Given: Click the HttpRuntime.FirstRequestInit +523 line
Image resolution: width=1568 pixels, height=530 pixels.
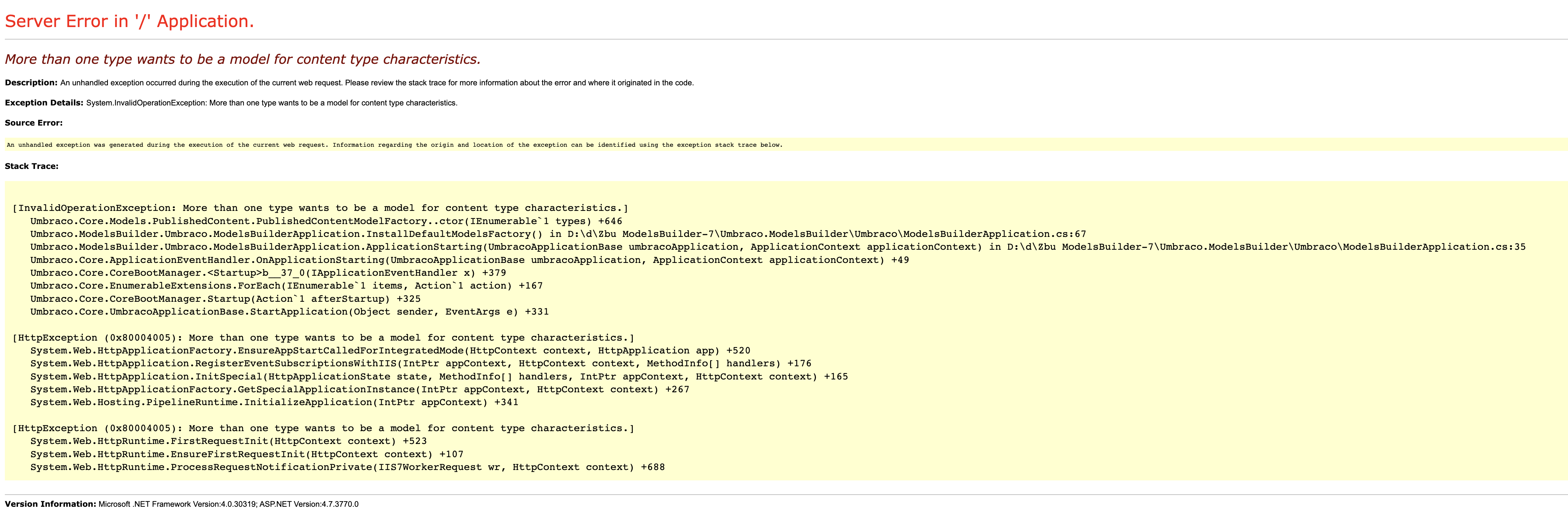Looking at the screenshot, I should click(228, 441).
